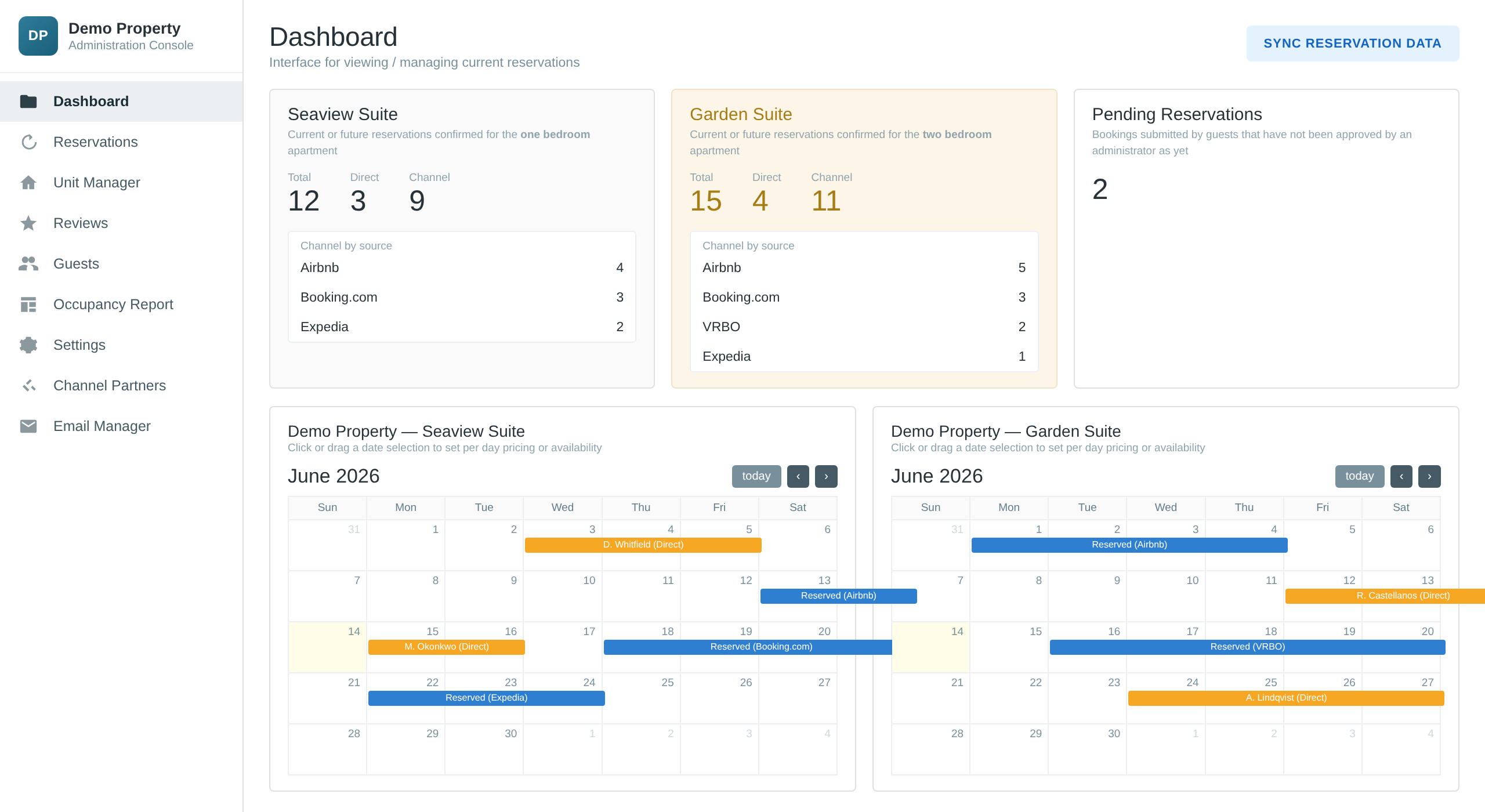
Task: Click the Reservations refresh icon
Action: point(28,142)
